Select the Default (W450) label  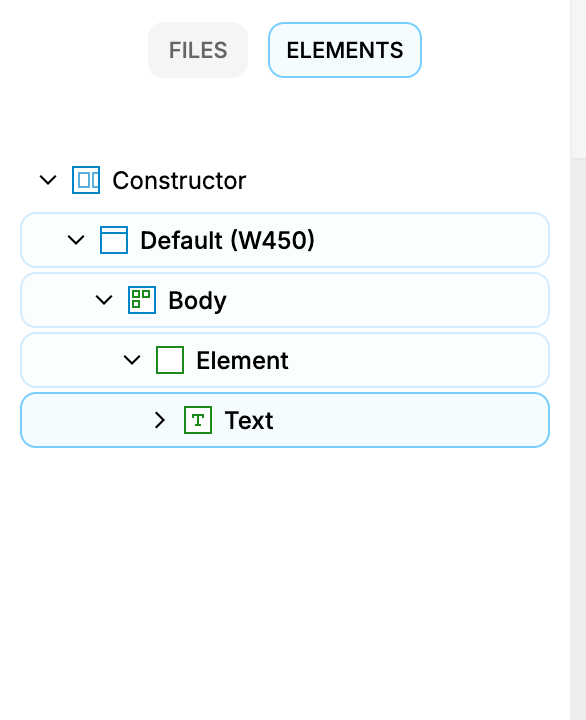click(227, 240)
